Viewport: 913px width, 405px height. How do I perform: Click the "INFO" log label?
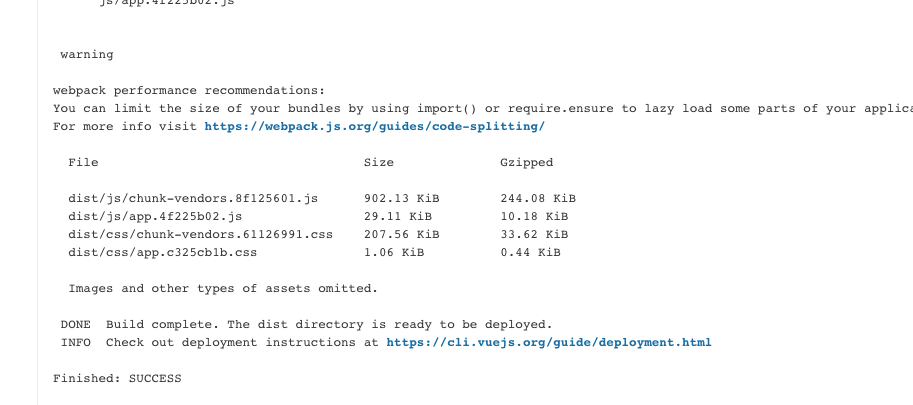coord(76,343)
